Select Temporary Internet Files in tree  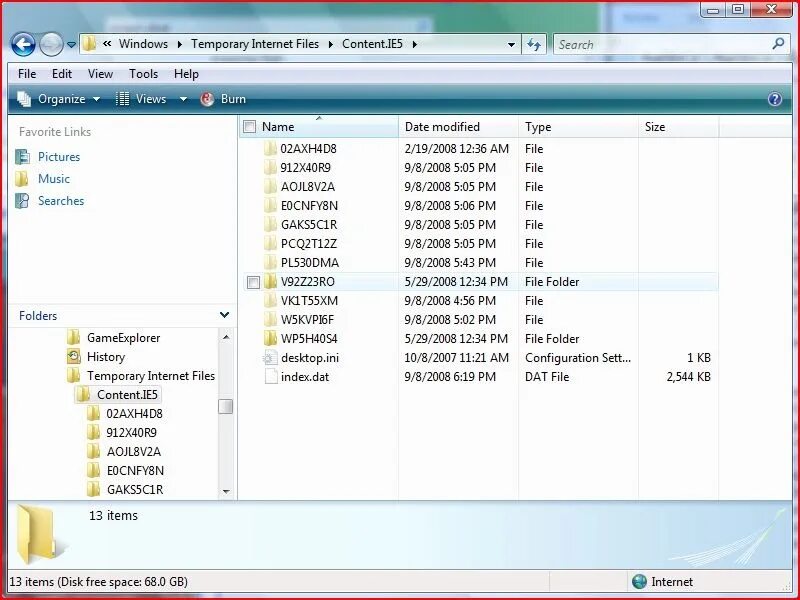point(151,376)
